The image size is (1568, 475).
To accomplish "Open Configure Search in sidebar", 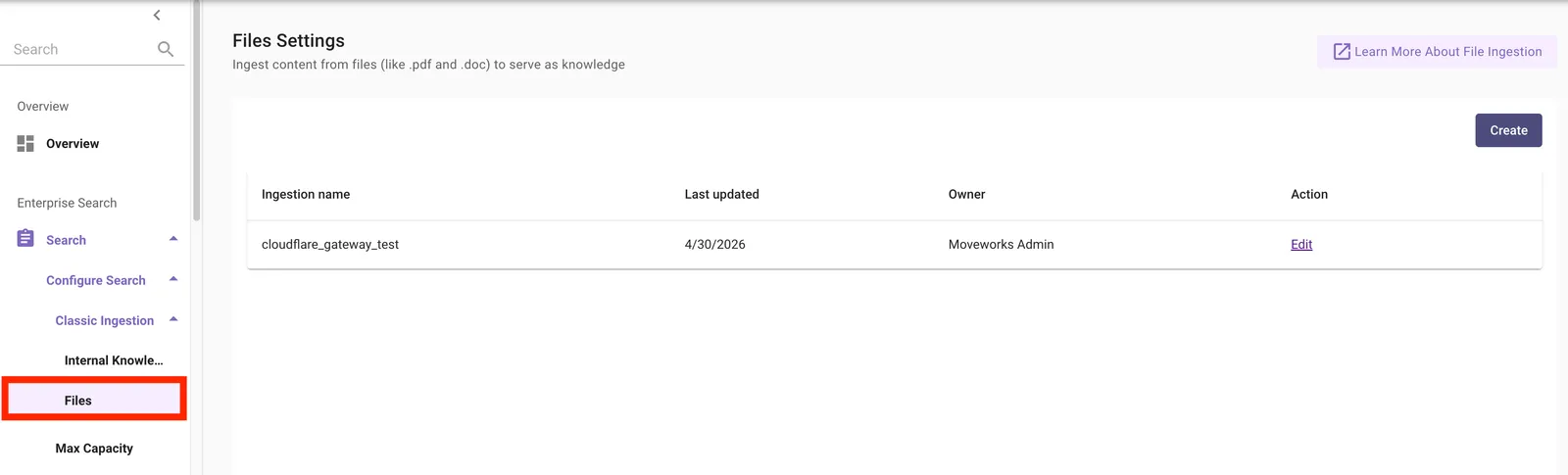I will pyautogui.click(x=96, y=280).
